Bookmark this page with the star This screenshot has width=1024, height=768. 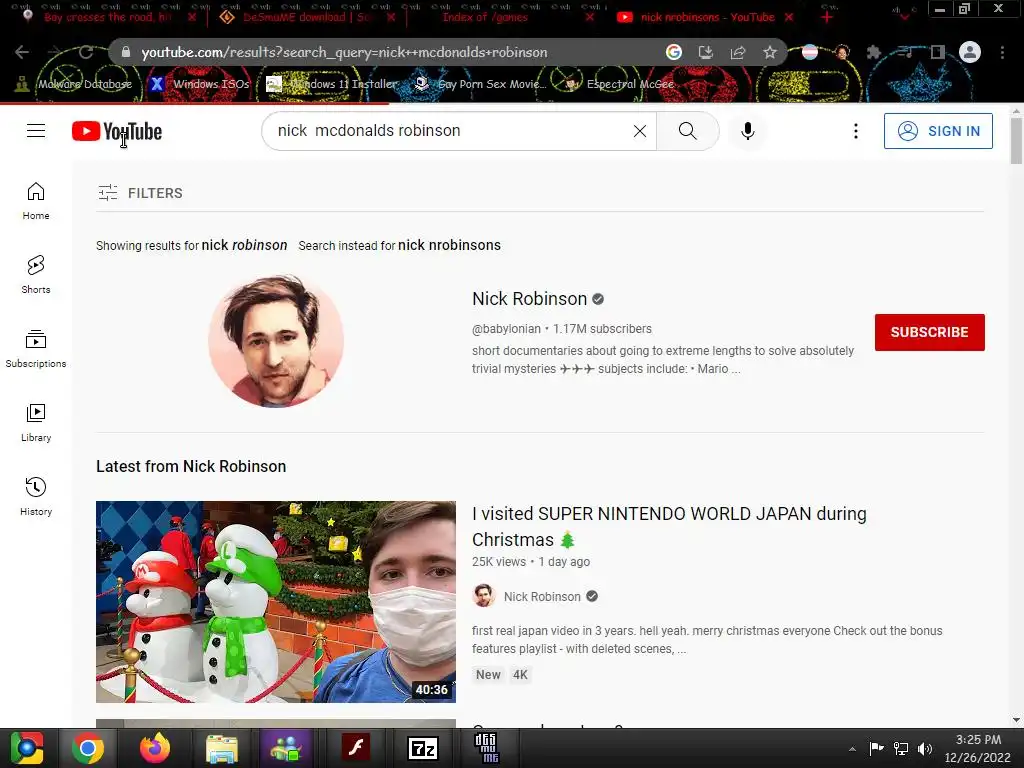point(770,52)
